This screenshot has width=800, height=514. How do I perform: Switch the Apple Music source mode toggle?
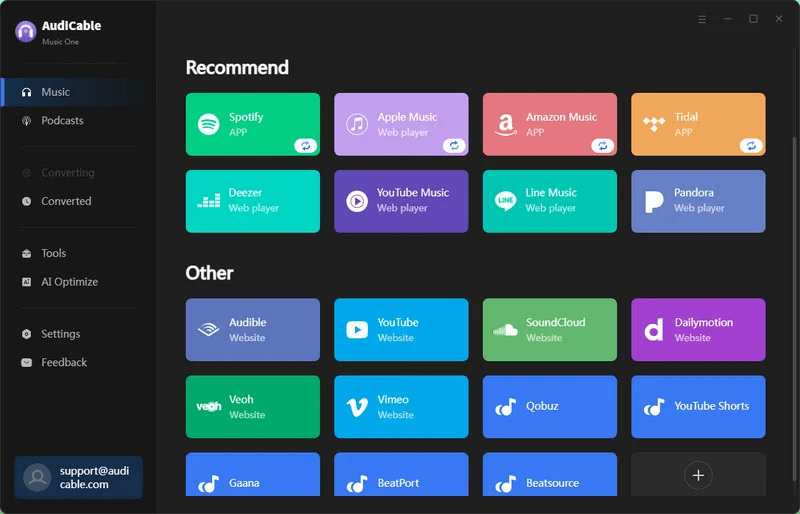(454, 146)
